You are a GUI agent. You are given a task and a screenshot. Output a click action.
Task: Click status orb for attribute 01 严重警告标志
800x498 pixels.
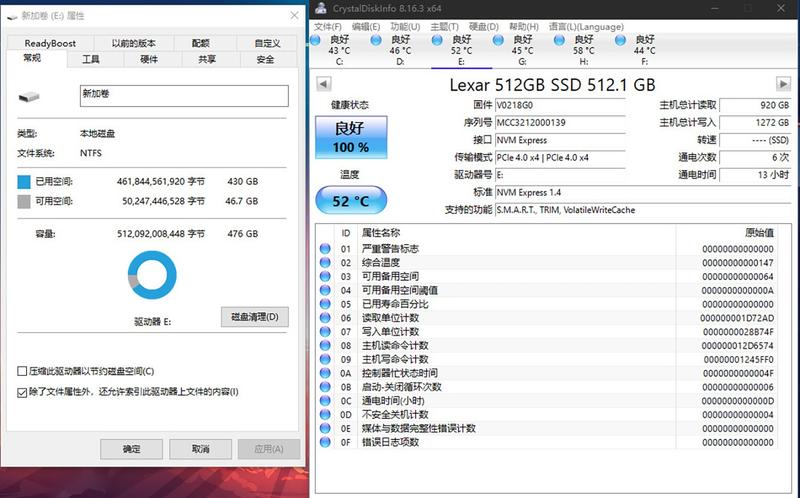pos(325,248)
